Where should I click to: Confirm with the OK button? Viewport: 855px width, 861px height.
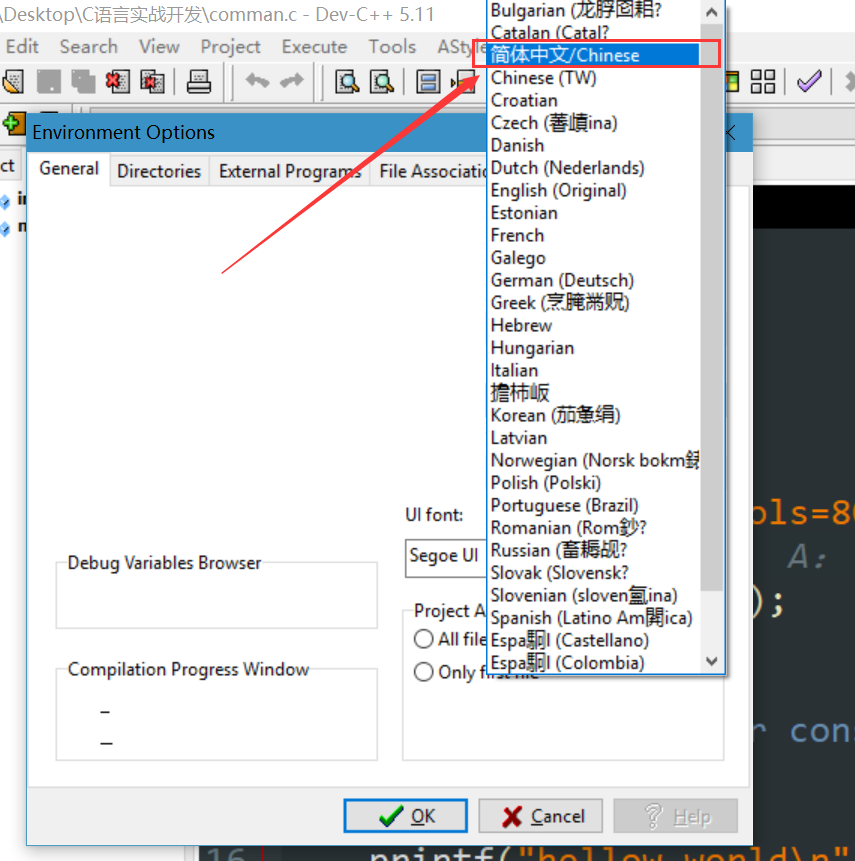[x=405, y=816]
